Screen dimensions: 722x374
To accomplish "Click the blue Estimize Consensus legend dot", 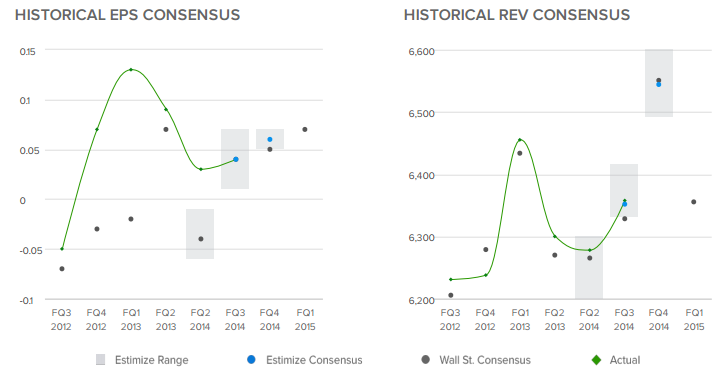I will coord(251,359).
